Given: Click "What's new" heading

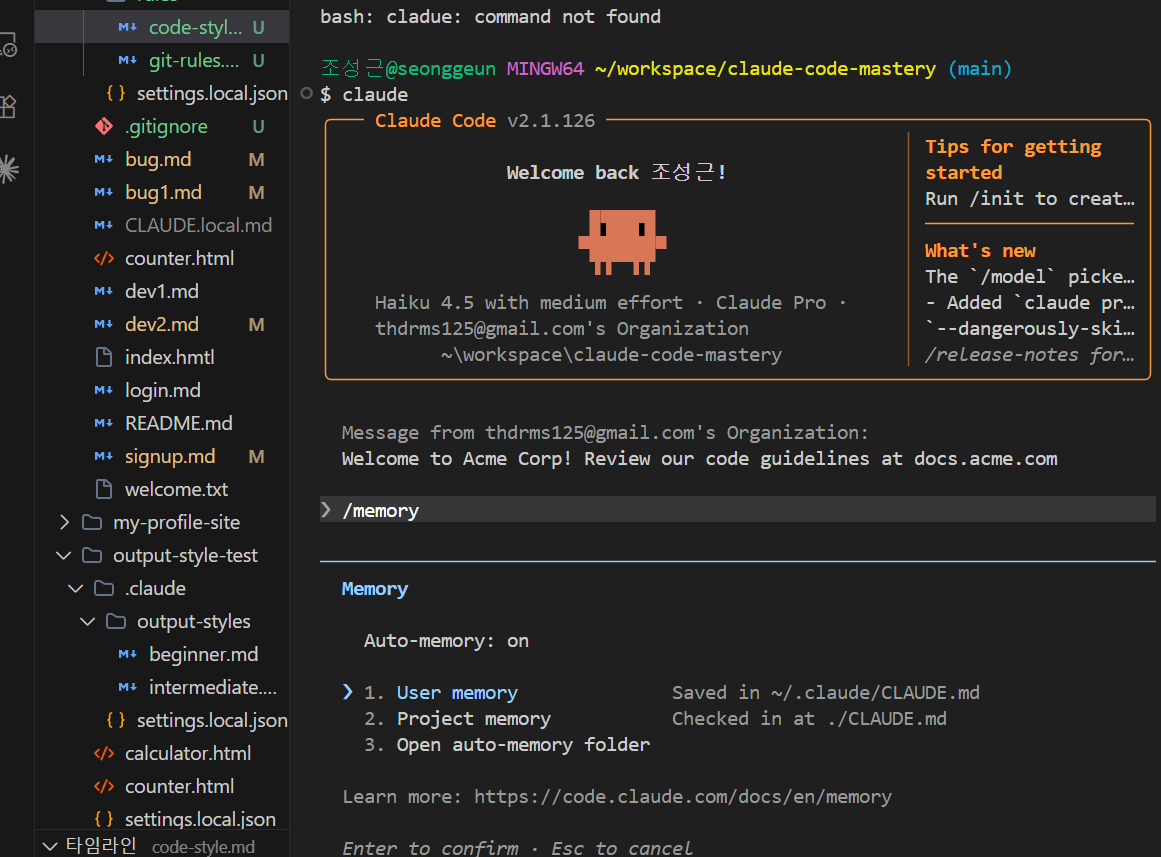Looking at the screenshot, I should pyautogui.click(x=980, y=250).
